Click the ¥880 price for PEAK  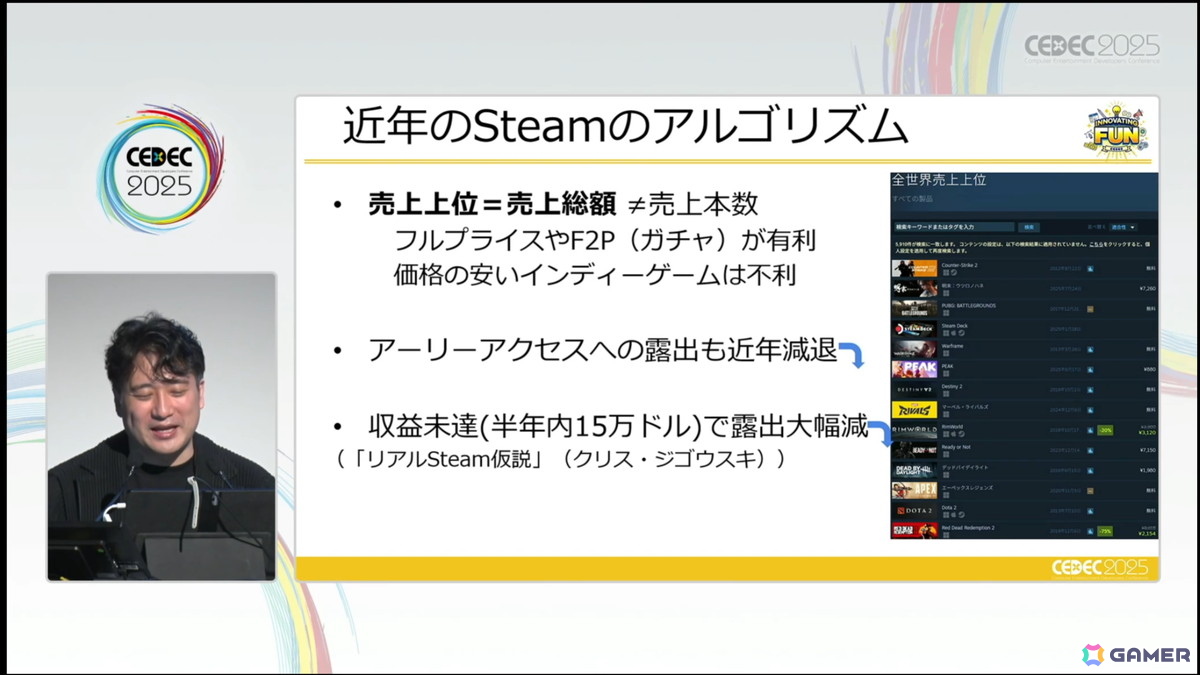[x=1149, y=369]
